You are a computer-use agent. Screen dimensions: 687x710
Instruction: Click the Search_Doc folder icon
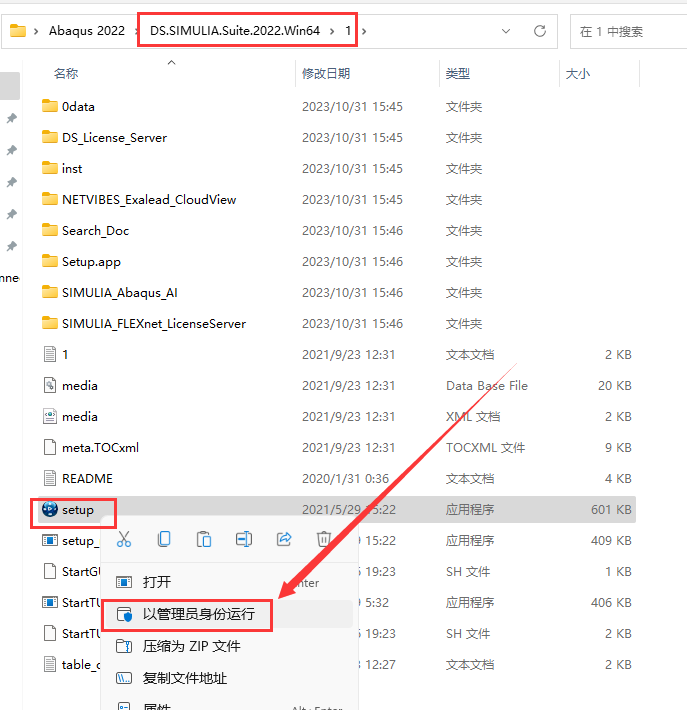[x=50, y=230]
